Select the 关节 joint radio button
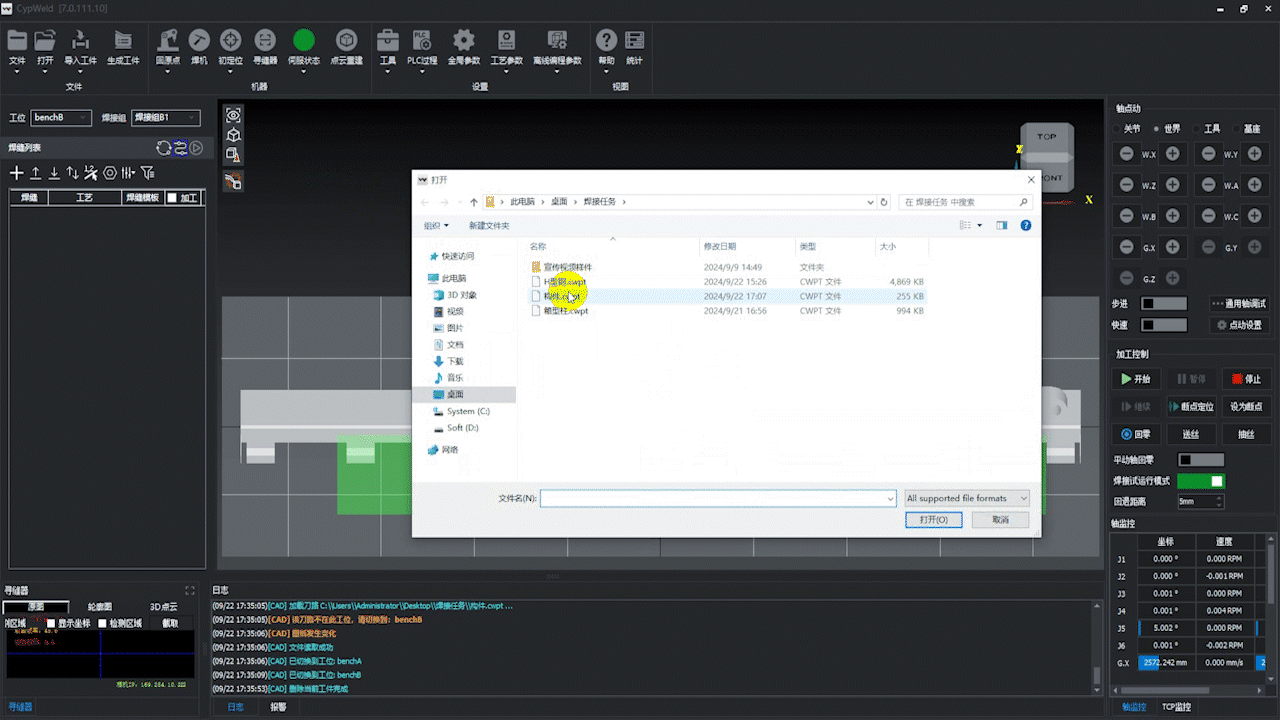Viewport: 1280px width, 720px height. click(x=1117, y=129)
